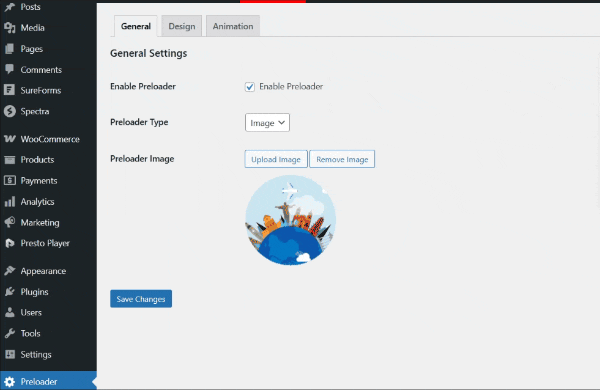The width and height of the screenshot is (600, 390).
Task: Open Plugins using the plug icon
Action: point(10,292)
